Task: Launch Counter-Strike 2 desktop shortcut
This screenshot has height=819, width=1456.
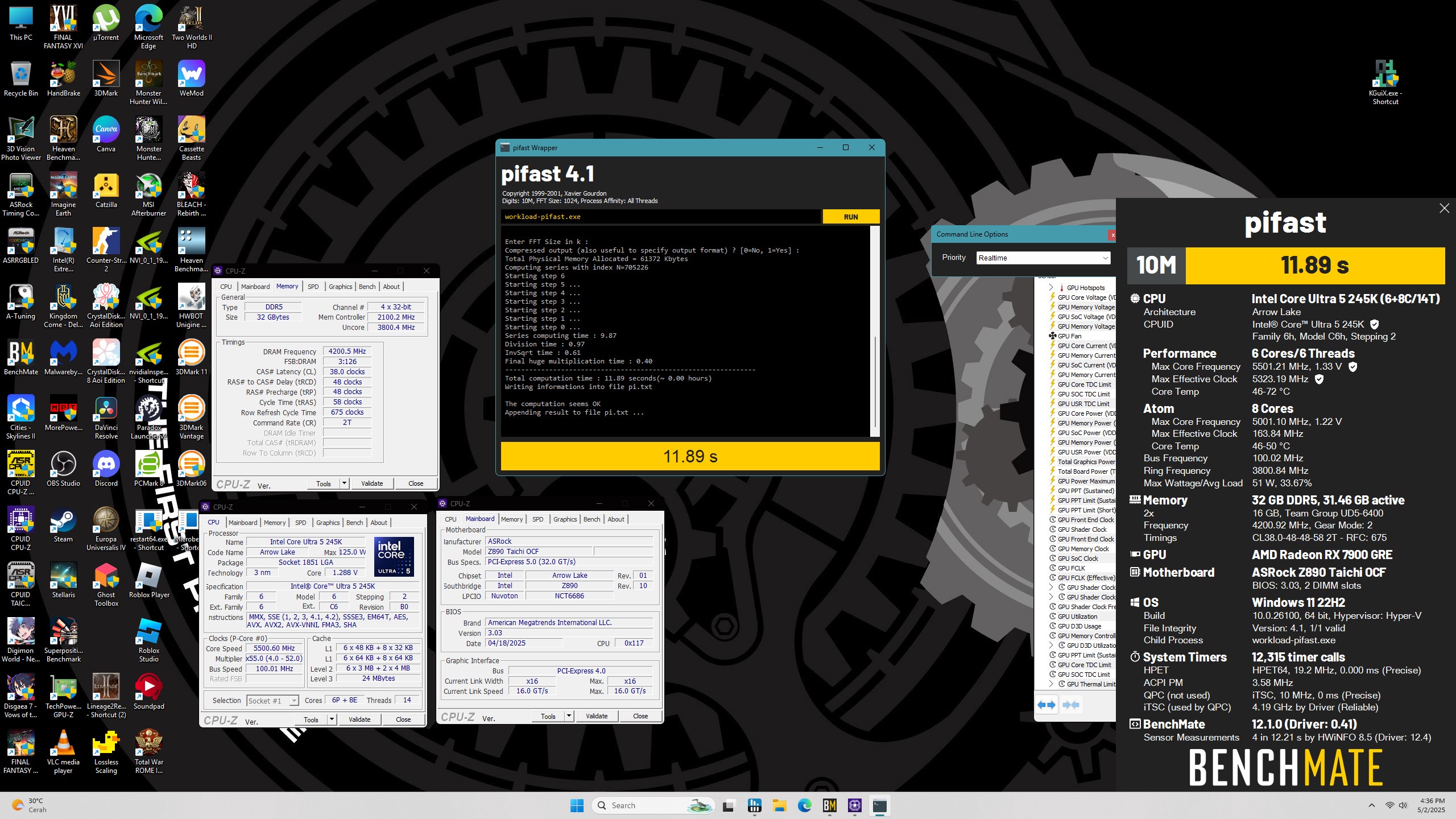Action: coord(106,251)
